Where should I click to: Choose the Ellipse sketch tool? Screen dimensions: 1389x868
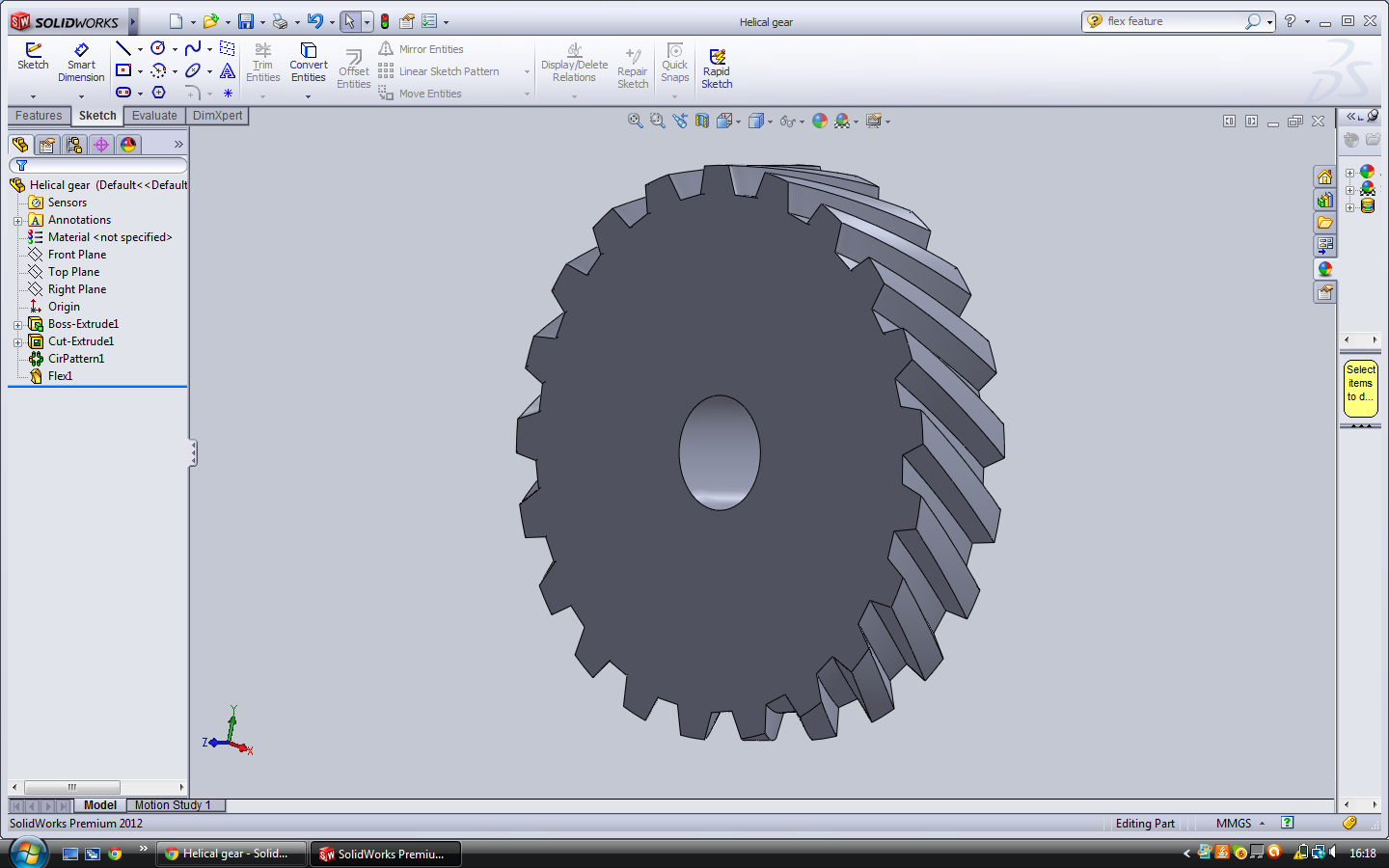point(193,70)
